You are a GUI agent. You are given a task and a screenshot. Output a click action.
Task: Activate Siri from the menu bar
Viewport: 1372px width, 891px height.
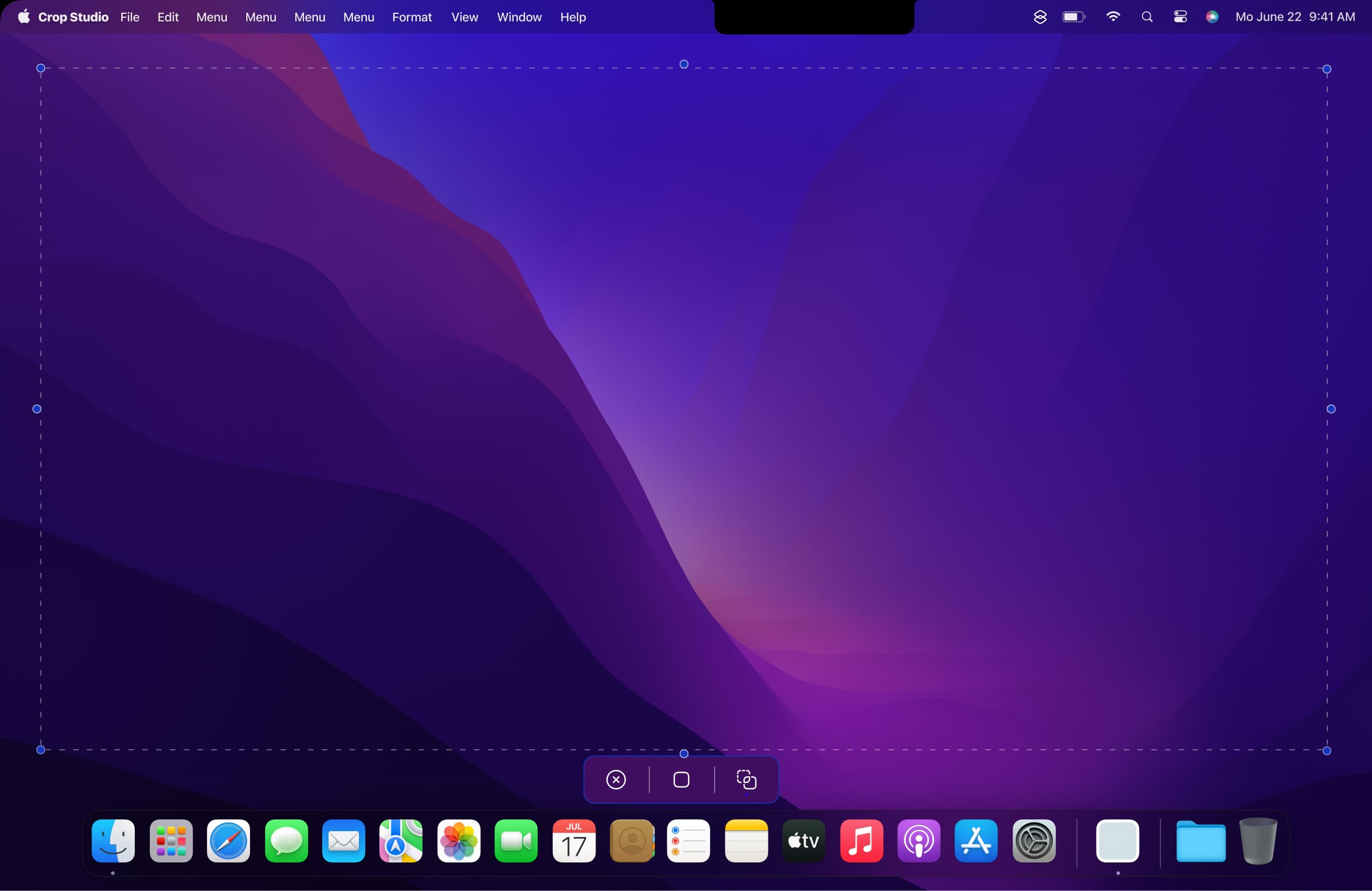pyautogui.click(x=1212, y=17)
